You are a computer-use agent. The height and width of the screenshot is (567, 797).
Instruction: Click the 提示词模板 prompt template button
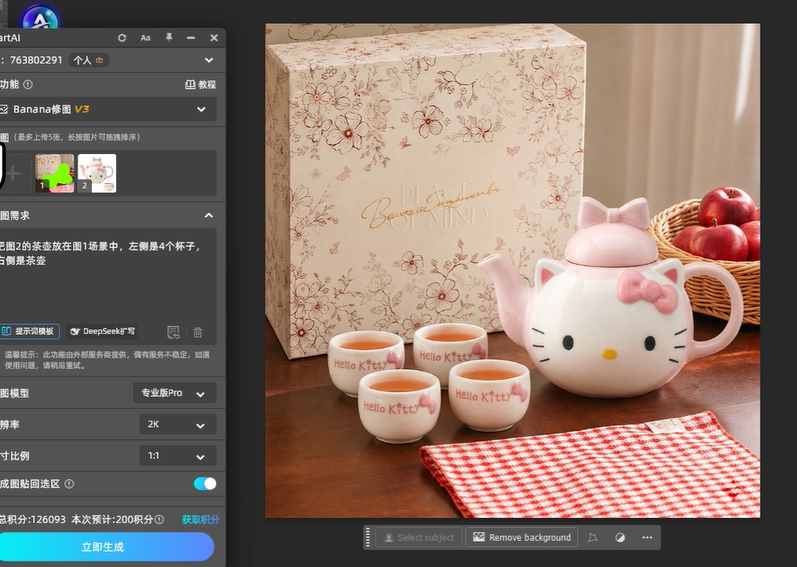point(29,331)
